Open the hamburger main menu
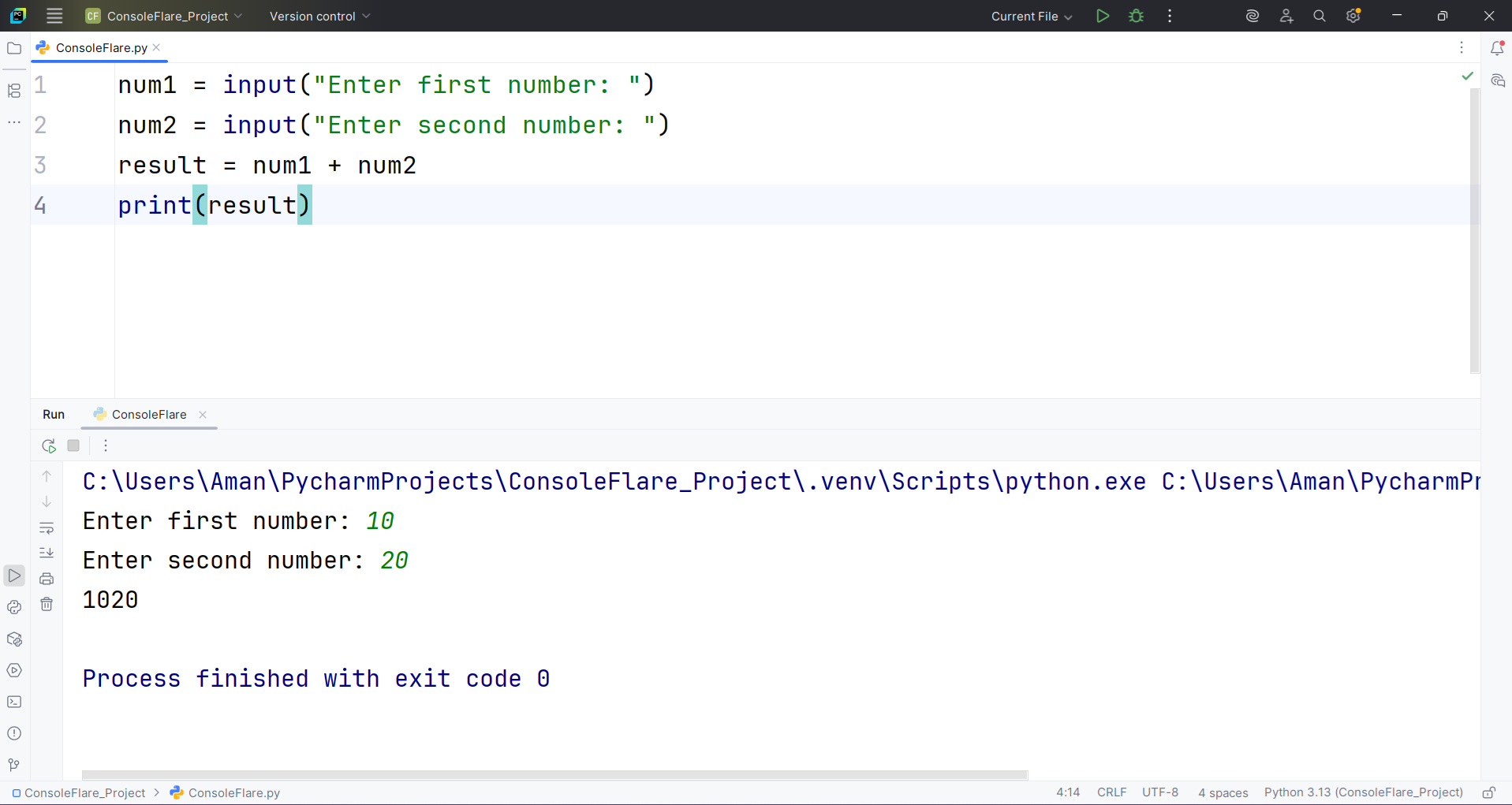This screenshot has height=805, width=1512. (54, 16)
